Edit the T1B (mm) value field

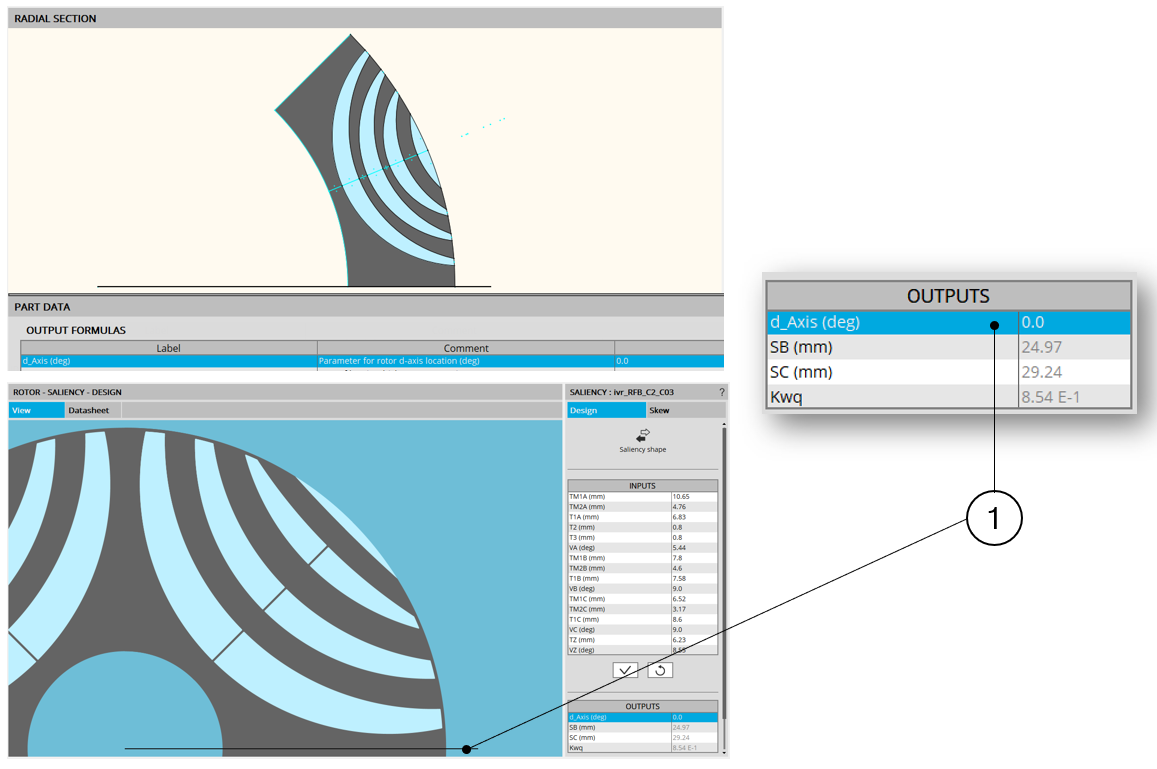[x=693, y=578]
